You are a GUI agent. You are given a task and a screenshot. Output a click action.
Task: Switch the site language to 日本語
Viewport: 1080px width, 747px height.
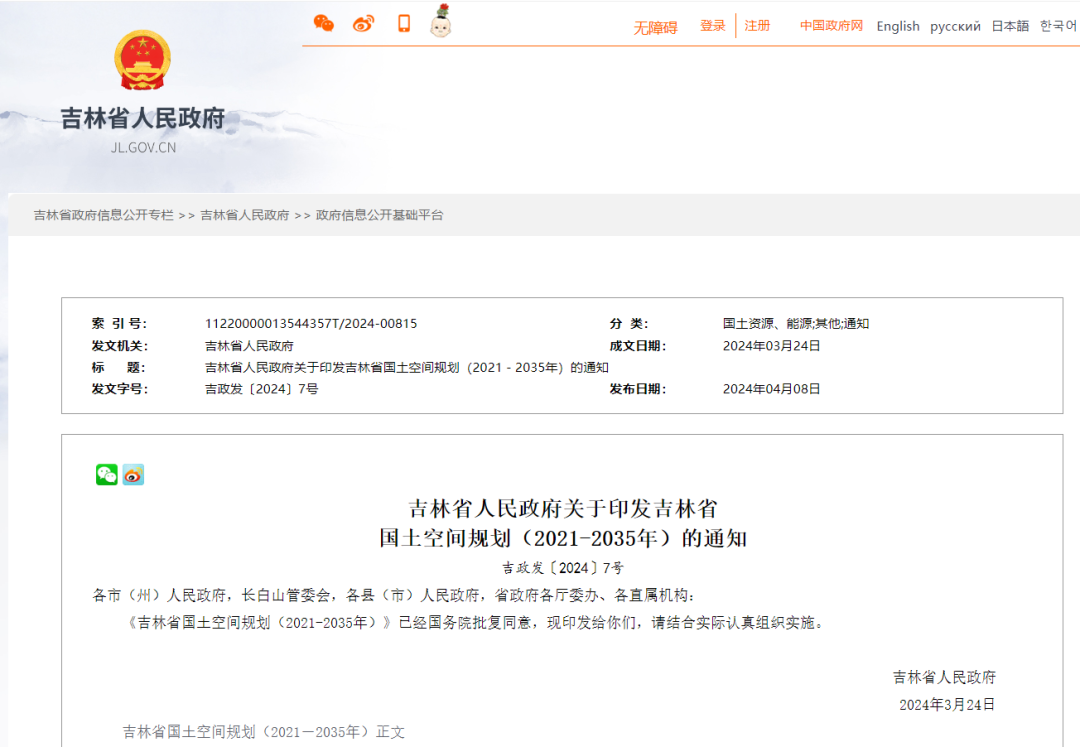(x=1014, y=26)
